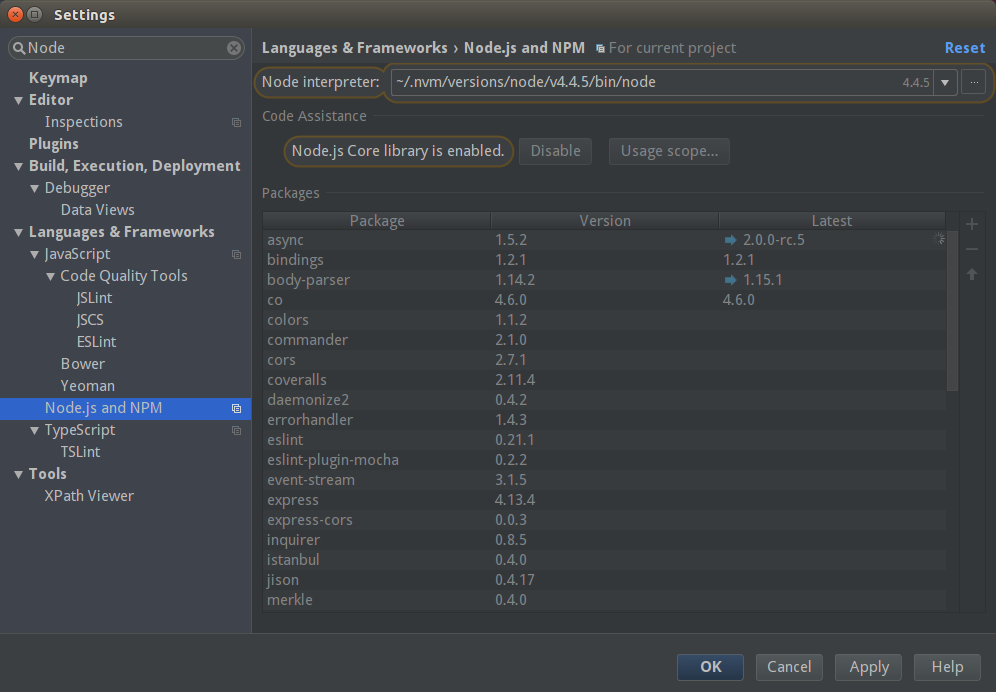Clear the settings search field text
The image size is (996, 692).
[x=234, y=48]
